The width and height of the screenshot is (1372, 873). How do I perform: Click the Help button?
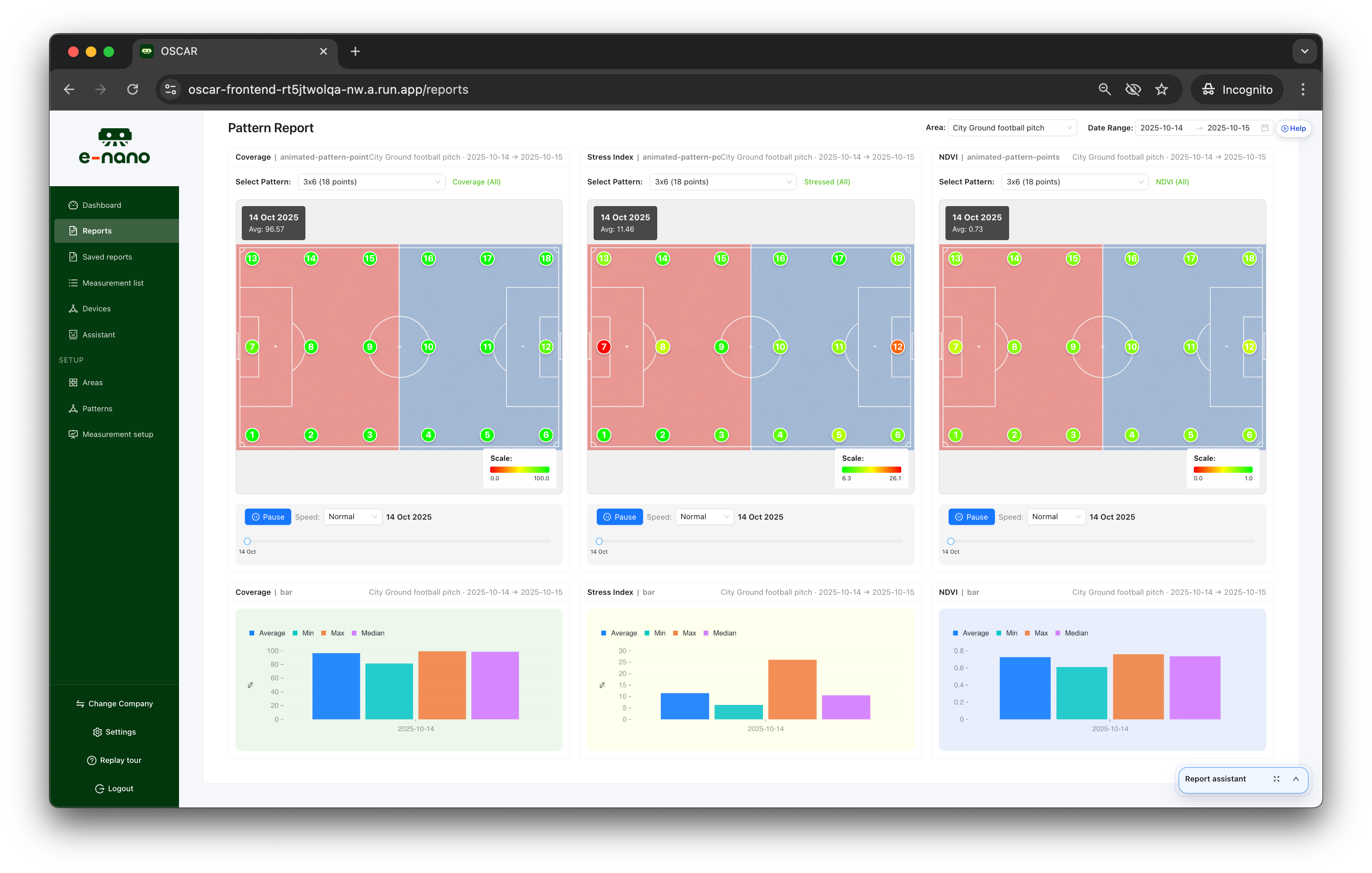(1293, 128)
